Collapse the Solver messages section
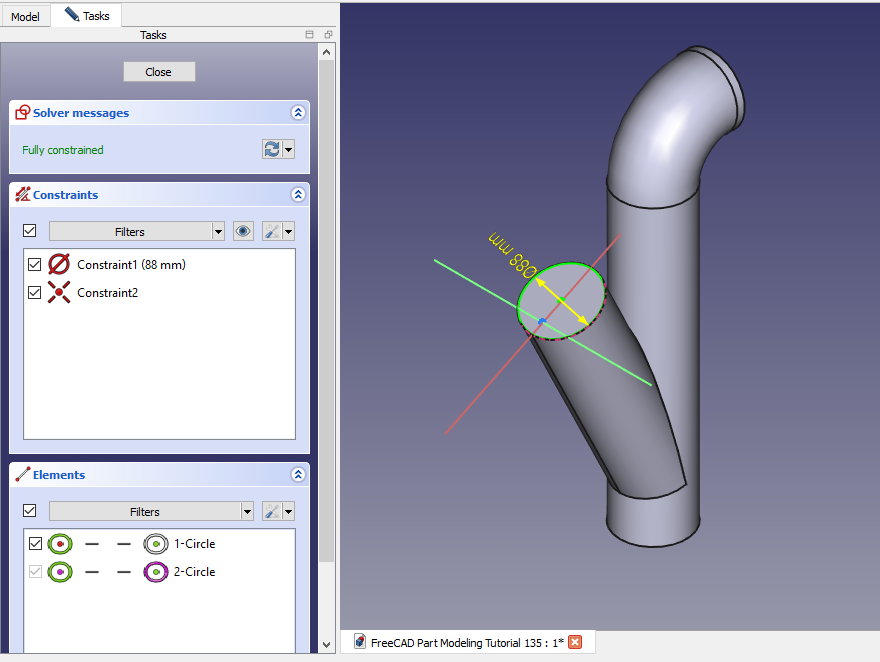This screenshot has height=662, width=880. click(x=297, y=113)
